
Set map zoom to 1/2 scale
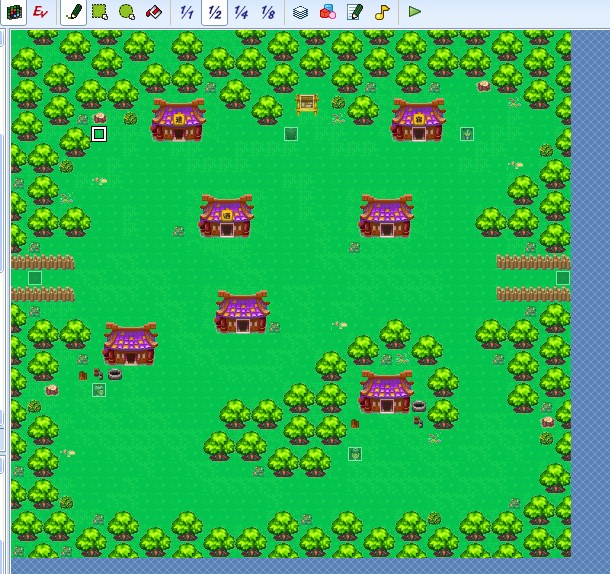[214, 12]
